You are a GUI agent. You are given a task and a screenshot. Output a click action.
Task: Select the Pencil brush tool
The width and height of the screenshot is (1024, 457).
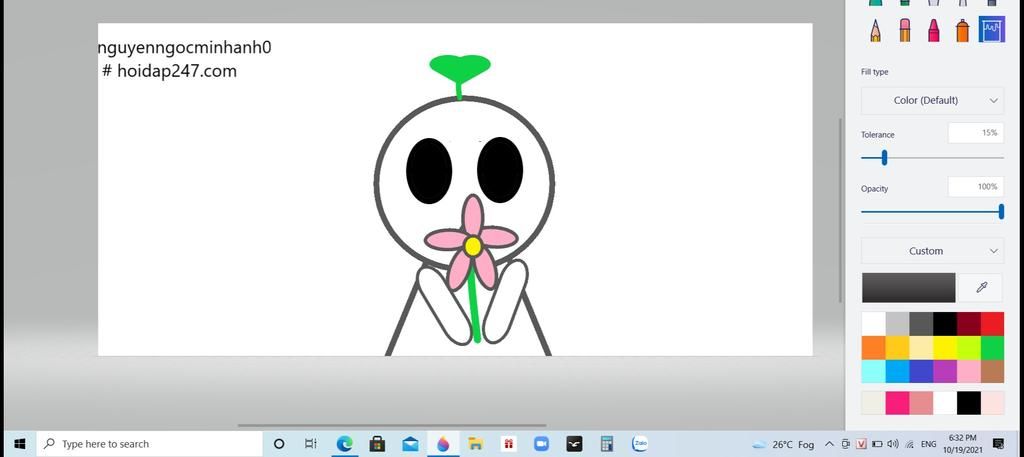click(876, 30)
